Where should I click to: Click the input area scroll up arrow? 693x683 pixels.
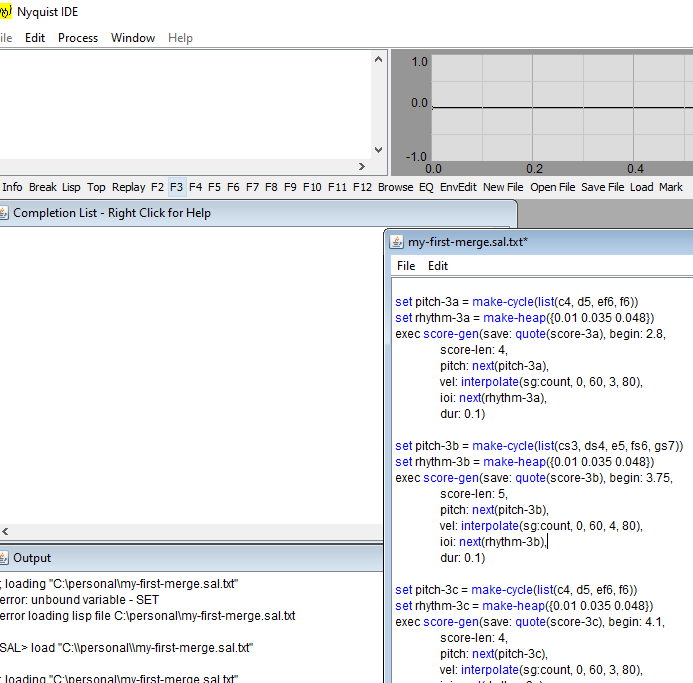(x=378, y=59)
